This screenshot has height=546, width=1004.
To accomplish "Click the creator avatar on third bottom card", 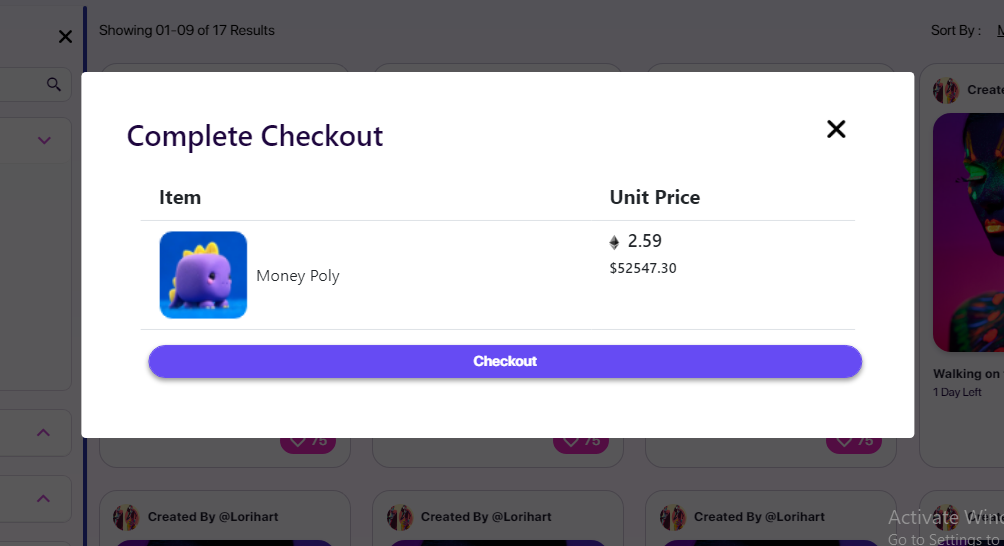I will coord(672,517).
